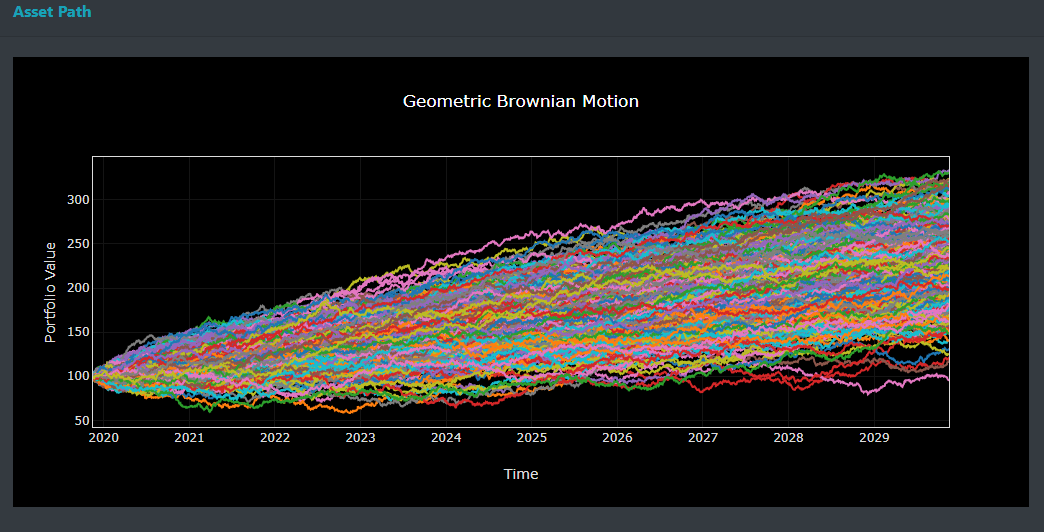This screenshot has width=1044, height=532.
Task: Pick the 2023 tick on the time axis
Action: (x=360, y=438)
